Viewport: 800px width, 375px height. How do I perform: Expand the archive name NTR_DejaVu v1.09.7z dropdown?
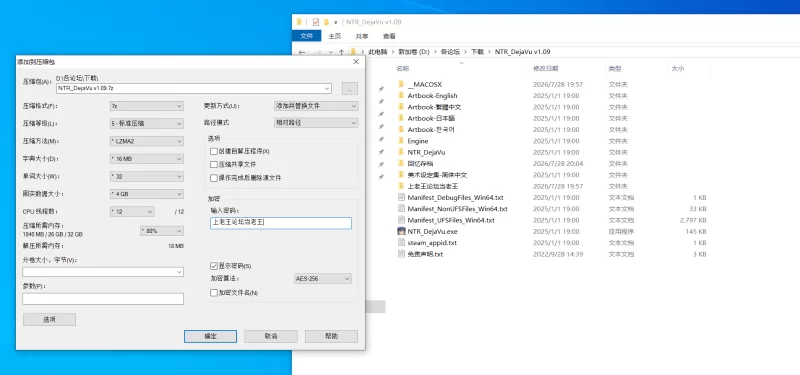tap(327, 88)
